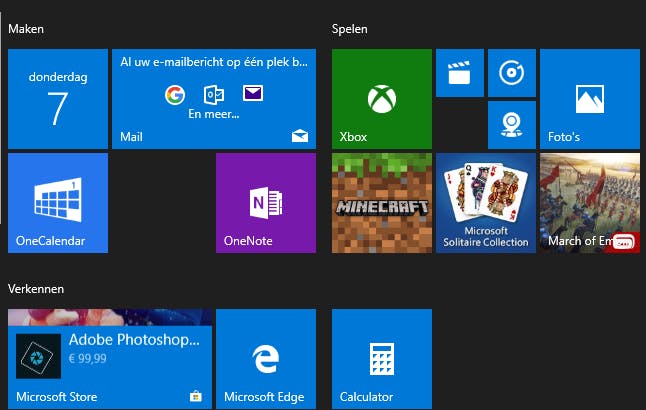Click the Verkennen group heading
This screenshot has width=646, height=410.
click(36, 289)
